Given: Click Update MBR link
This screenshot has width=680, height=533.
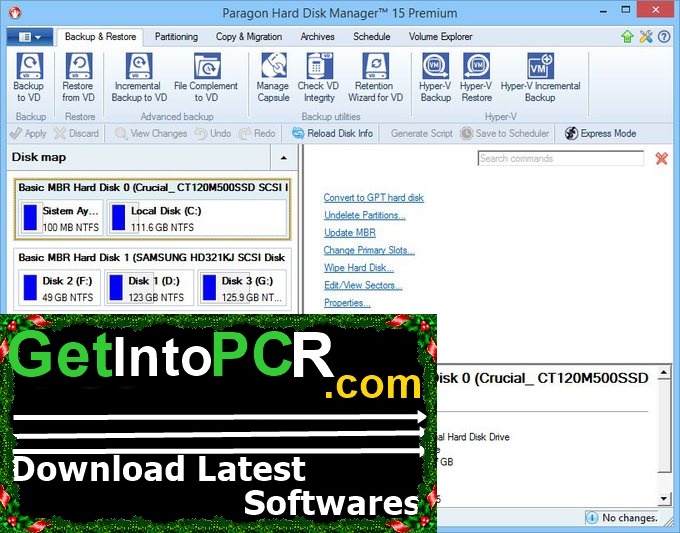Looking at the screenshot, I should point(350,233).
